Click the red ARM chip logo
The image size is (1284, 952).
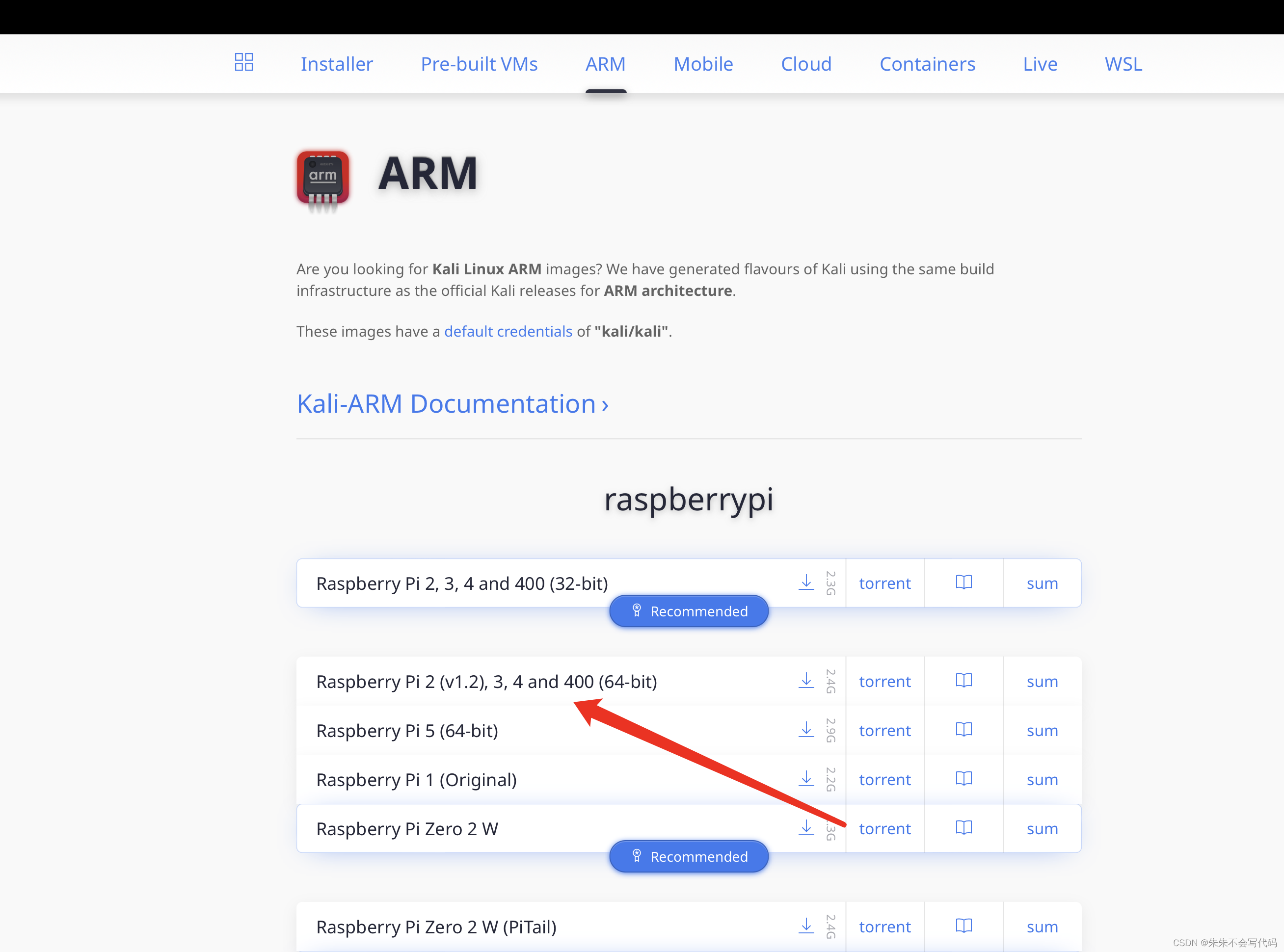tap(323, 181)
